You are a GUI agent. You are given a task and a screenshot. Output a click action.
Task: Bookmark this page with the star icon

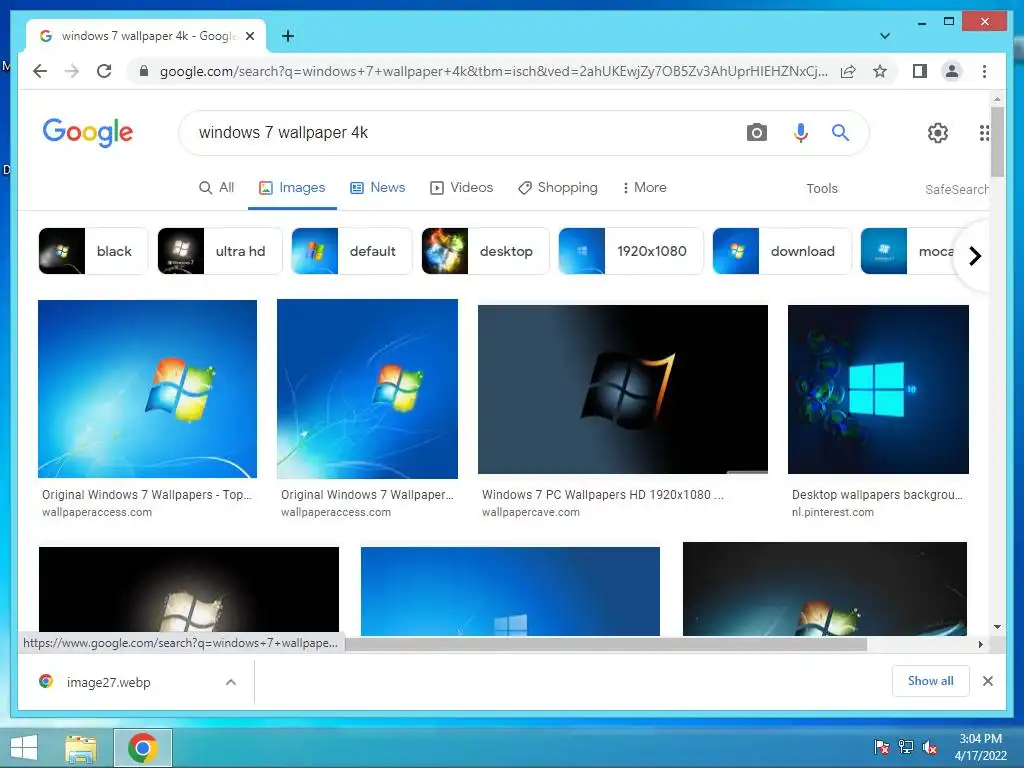click(880, 71)
